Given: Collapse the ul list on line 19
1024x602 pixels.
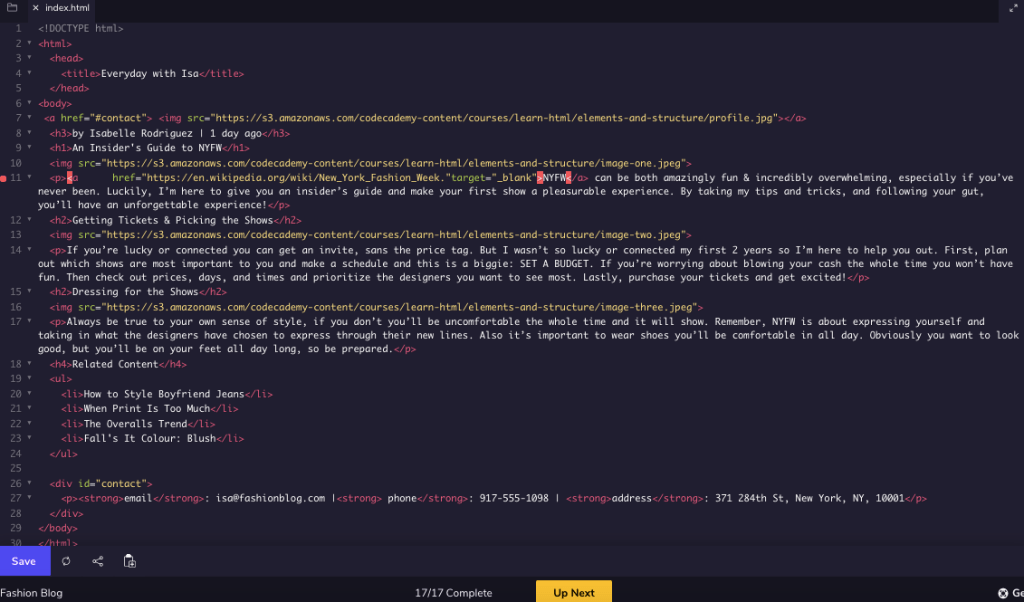Looking at the screenshot, I should coord(29,380).
